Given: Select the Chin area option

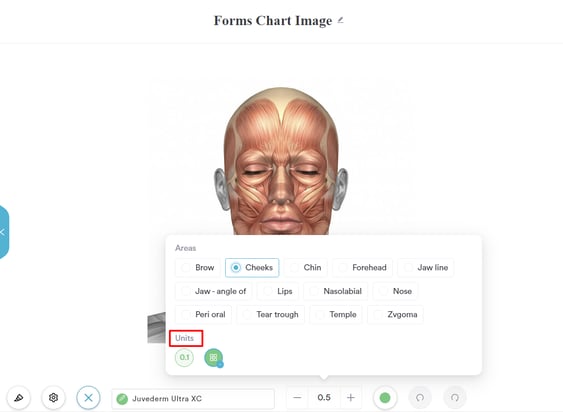Looking at the screenshot, I should coord(306,268).
